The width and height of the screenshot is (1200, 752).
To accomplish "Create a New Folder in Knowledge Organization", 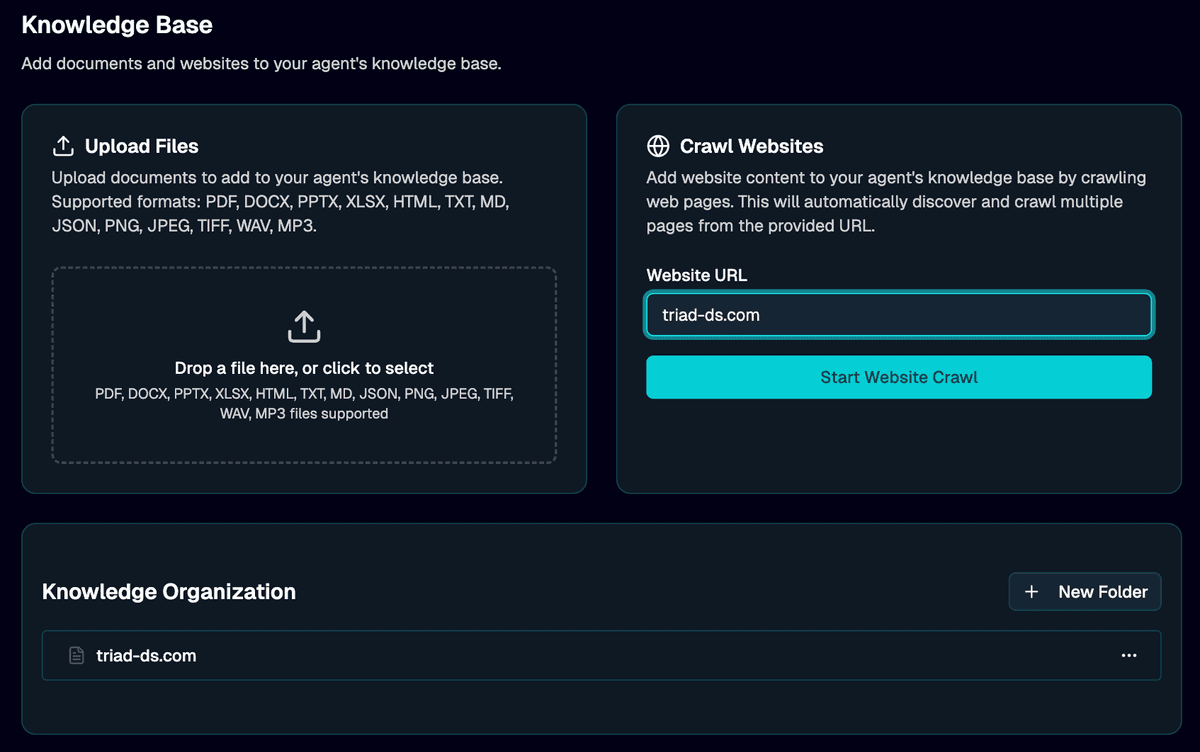I will coord(1085,592).
